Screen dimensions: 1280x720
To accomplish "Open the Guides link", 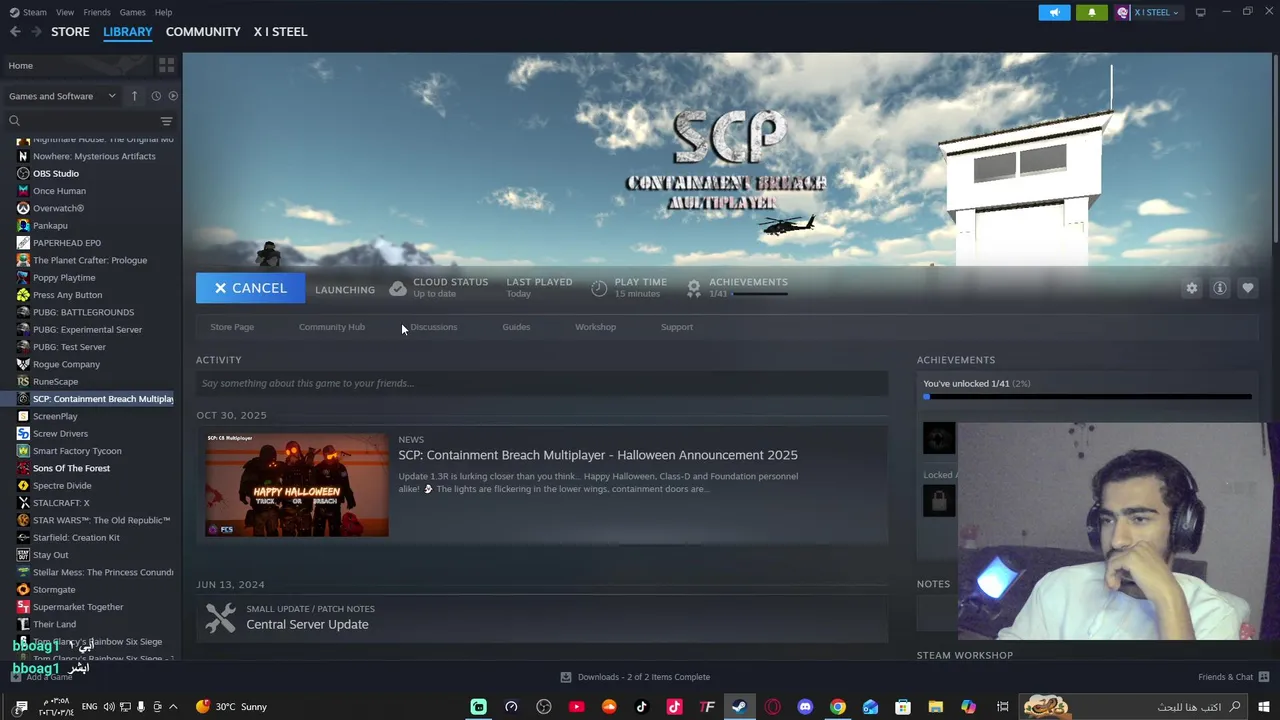I will 516,327.
